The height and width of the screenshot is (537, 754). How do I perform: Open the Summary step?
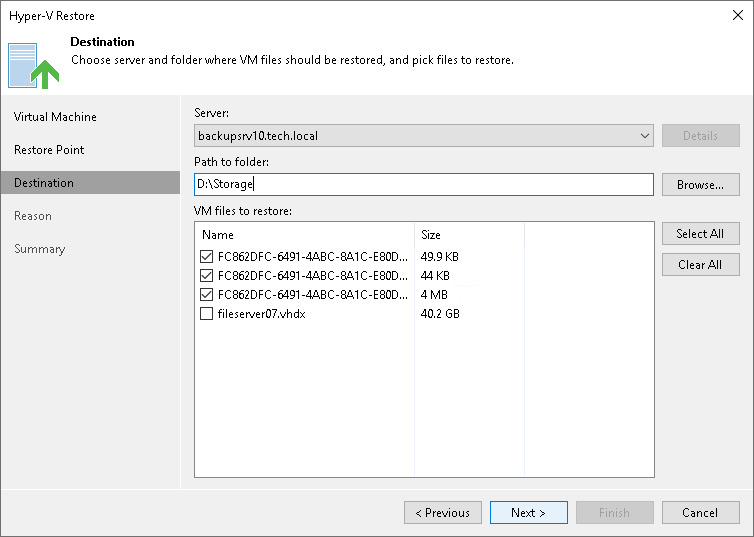pyautogui.click(x=39, y=249)
